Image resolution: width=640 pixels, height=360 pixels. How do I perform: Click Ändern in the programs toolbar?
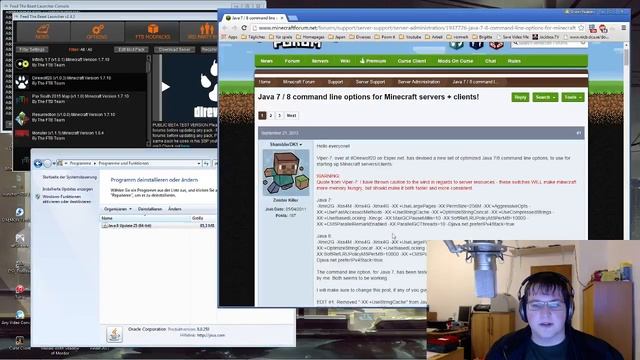point(175,209)
